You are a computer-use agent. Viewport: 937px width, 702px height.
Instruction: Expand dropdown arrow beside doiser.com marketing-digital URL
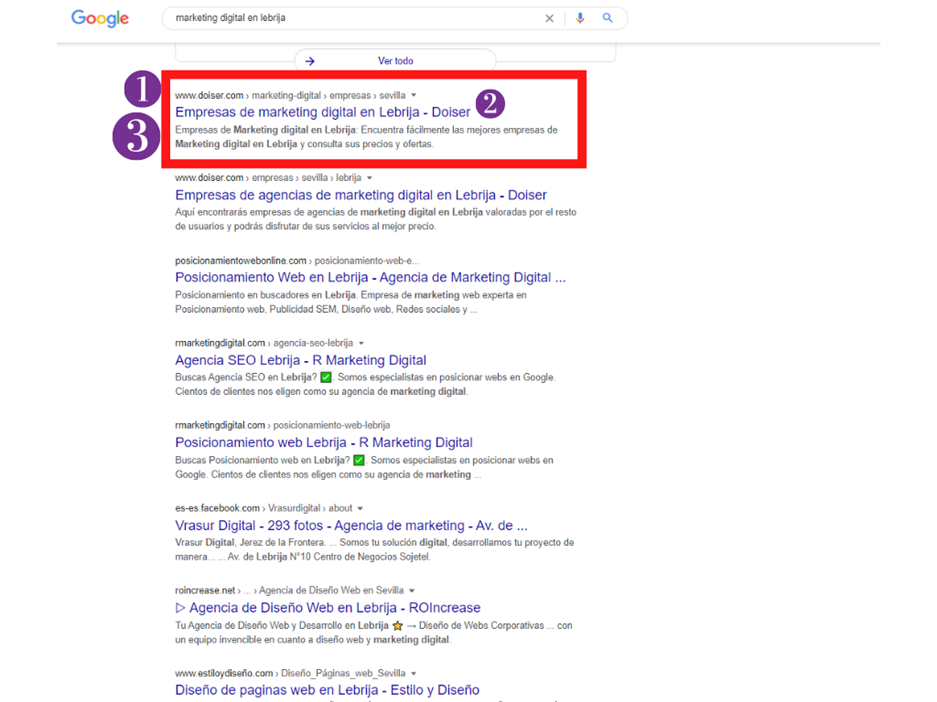pyautogui.click(x=414, y=95)
